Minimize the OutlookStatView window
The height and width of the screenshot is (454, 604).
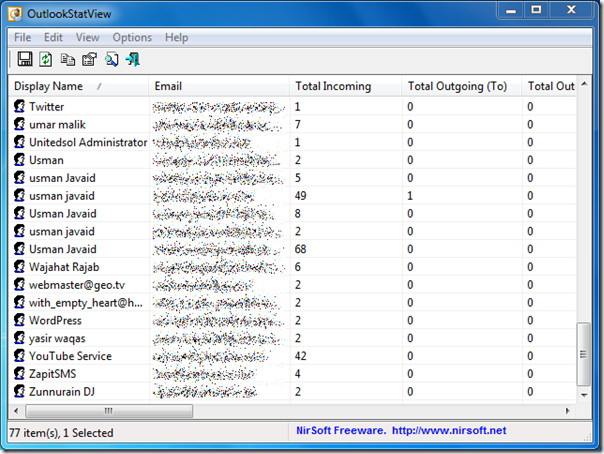click(511, 10)
